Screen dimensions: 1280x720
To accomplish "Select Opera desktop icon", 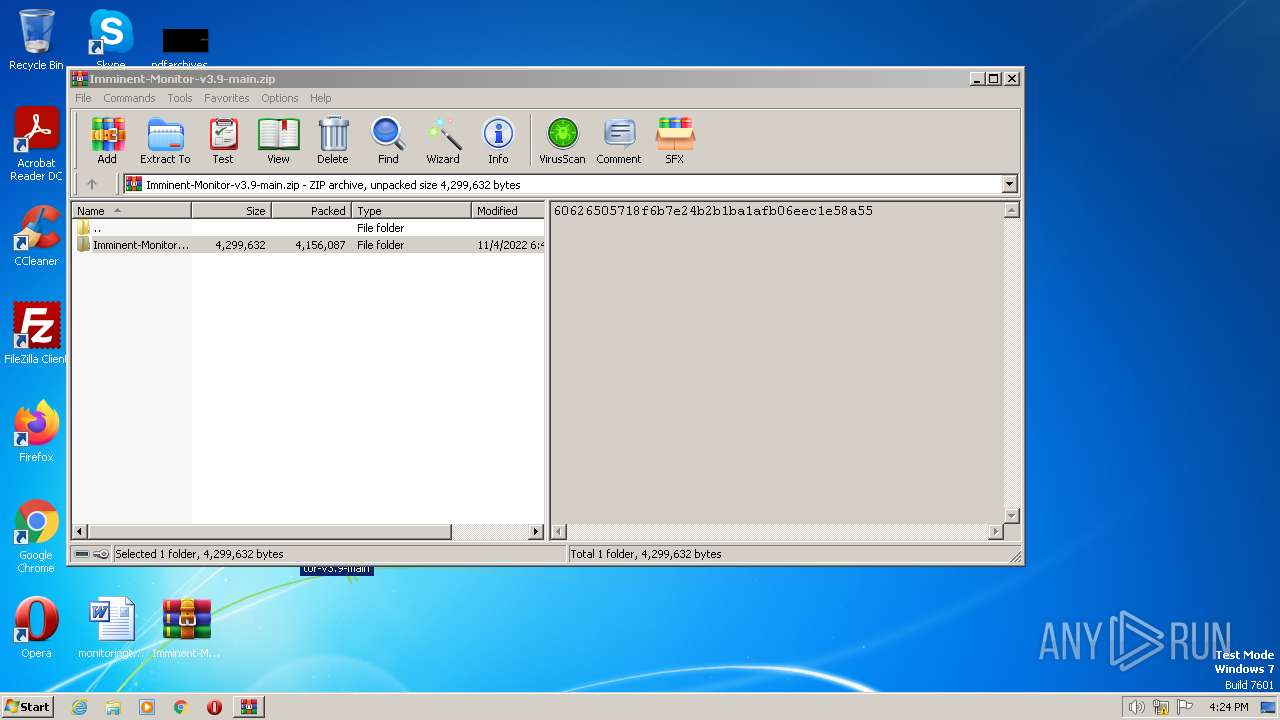I will (36, 628).
